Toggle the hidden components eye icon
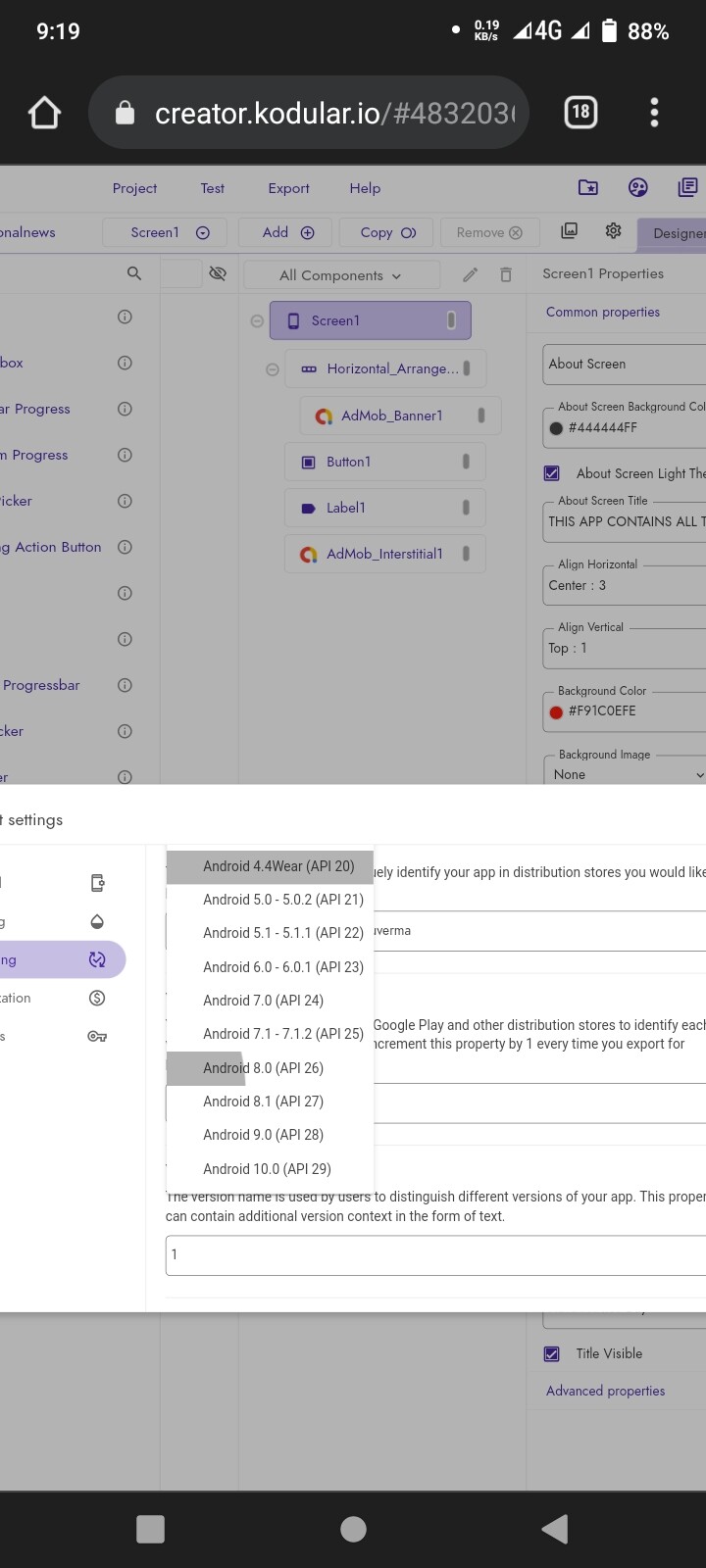Screen dimensions: 706x1568 [x=218, y=273]
